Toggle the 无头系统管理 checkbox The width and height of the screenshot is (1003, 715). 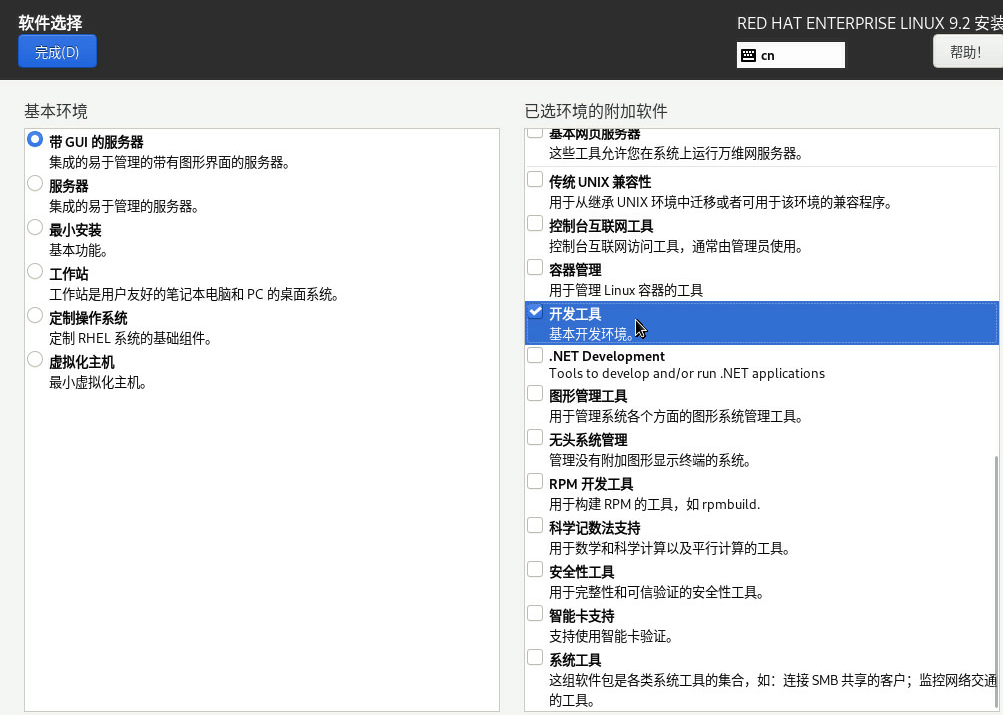point(535,438)
